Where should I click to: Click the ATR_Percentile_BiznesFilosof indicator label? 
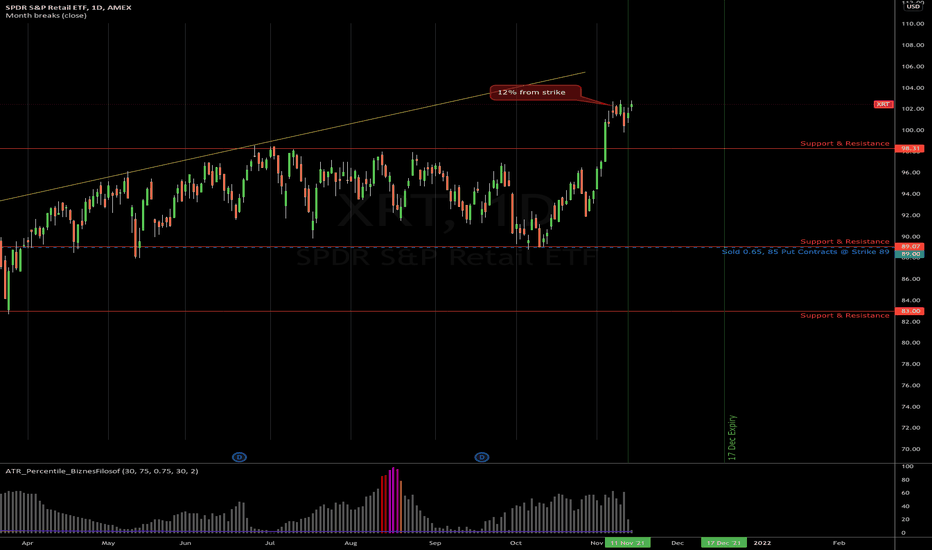pyautogui.click(x=102, y=471)
